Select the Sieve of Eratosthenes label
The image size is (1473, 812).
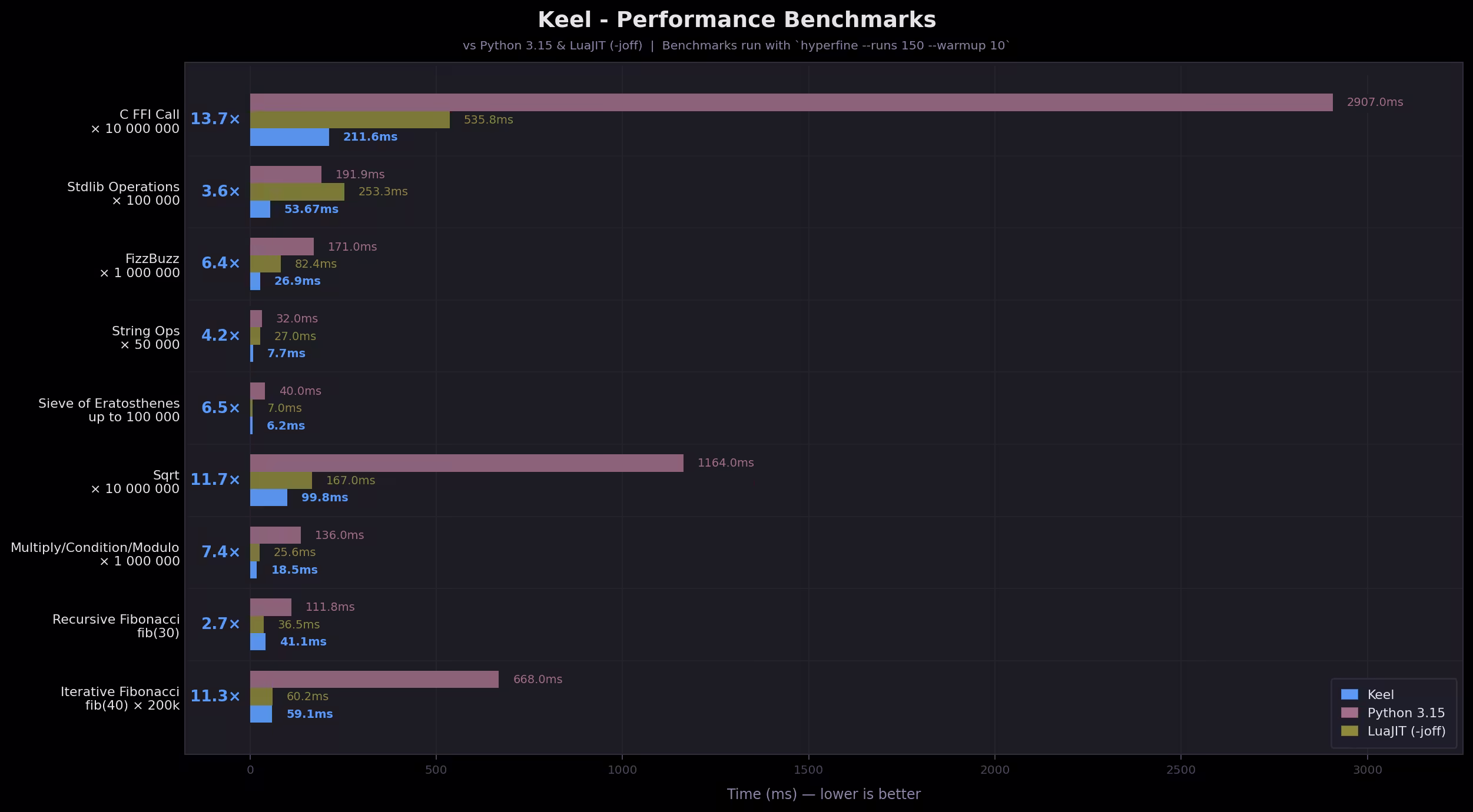109,410
